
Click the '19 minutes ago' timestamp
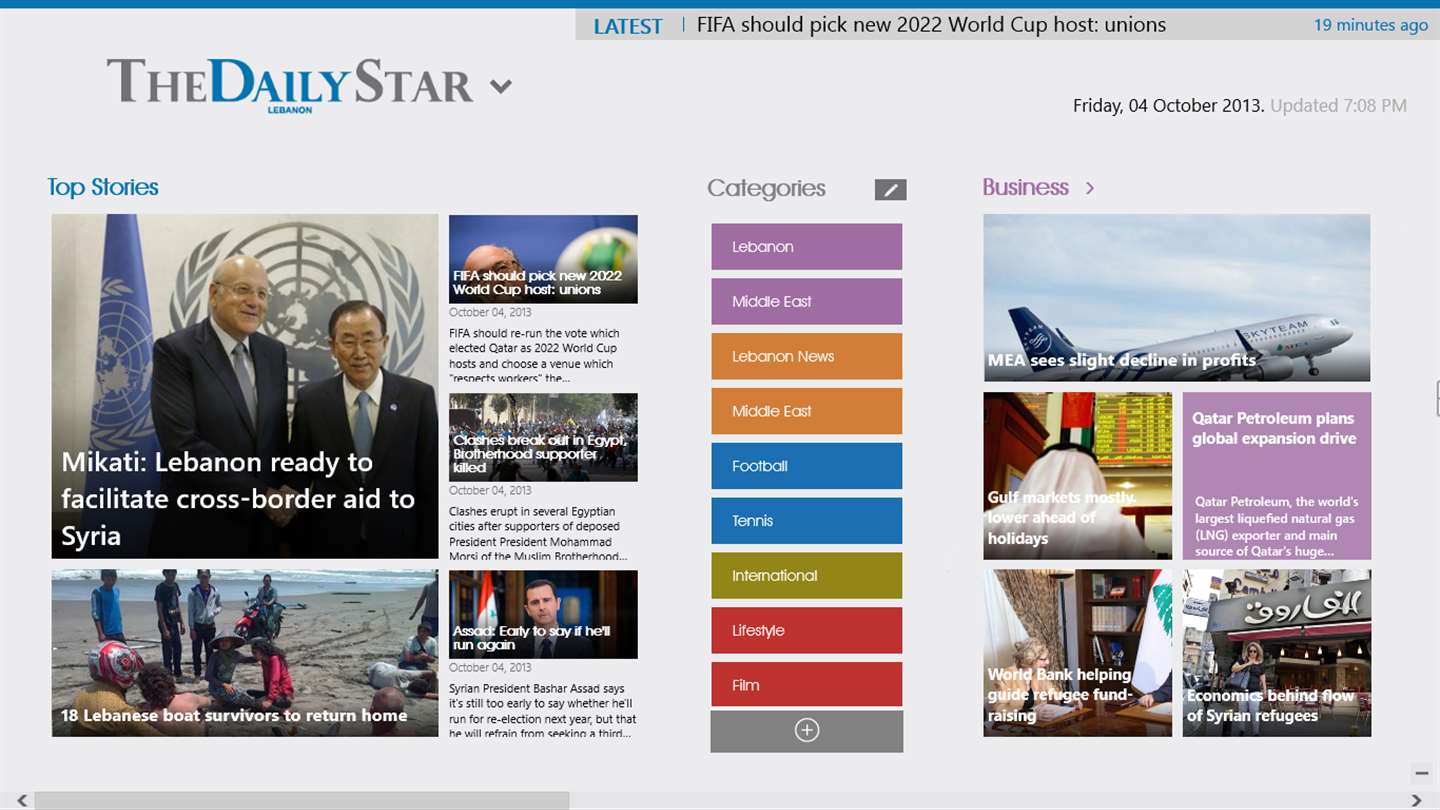pyautogui.click(x=1371, y=25)
